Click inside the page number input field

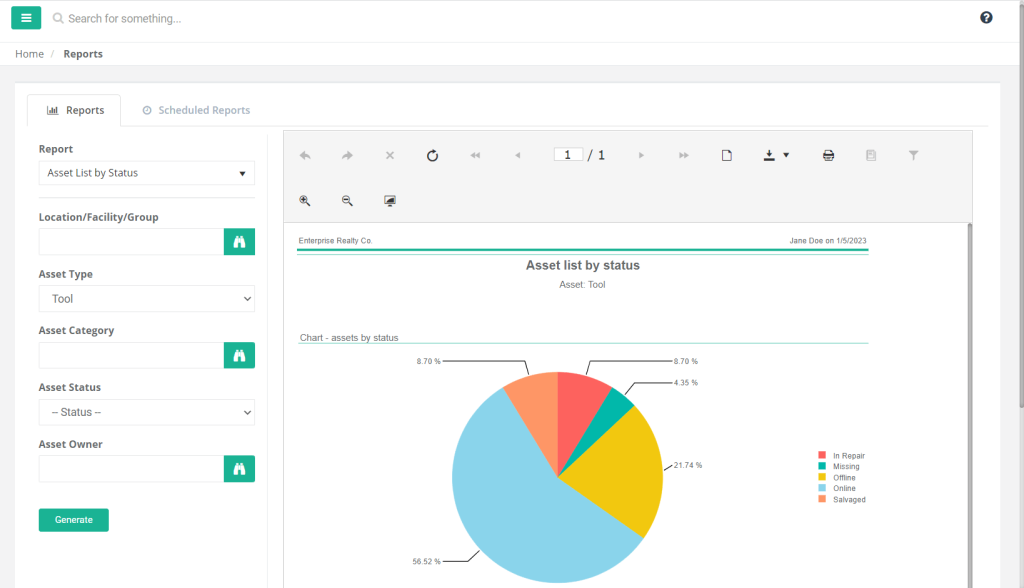click(x=567, y=155)
